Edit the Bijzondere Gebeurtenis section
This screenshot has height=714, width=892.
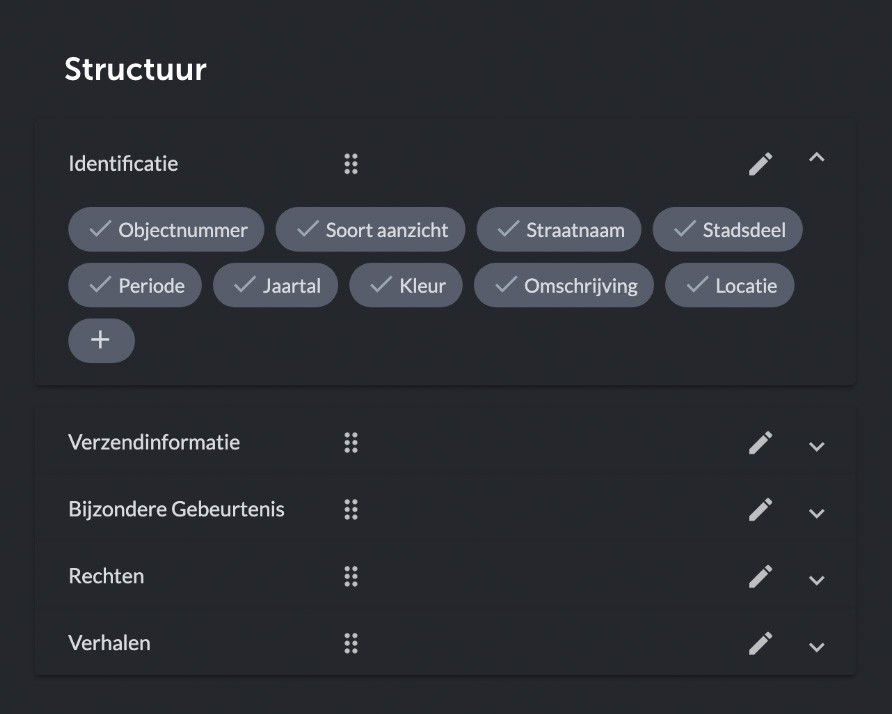tap(761, 510)
